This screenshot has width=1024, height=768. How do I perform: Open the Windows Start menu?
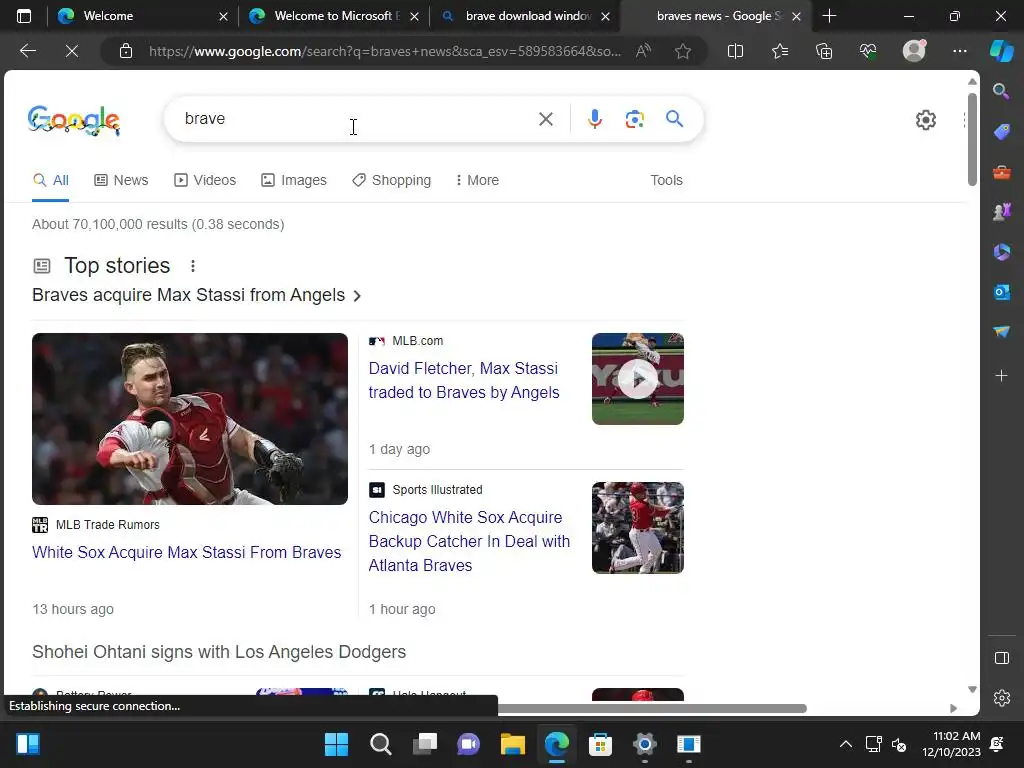pyautogui.click(x=336, y=744)
